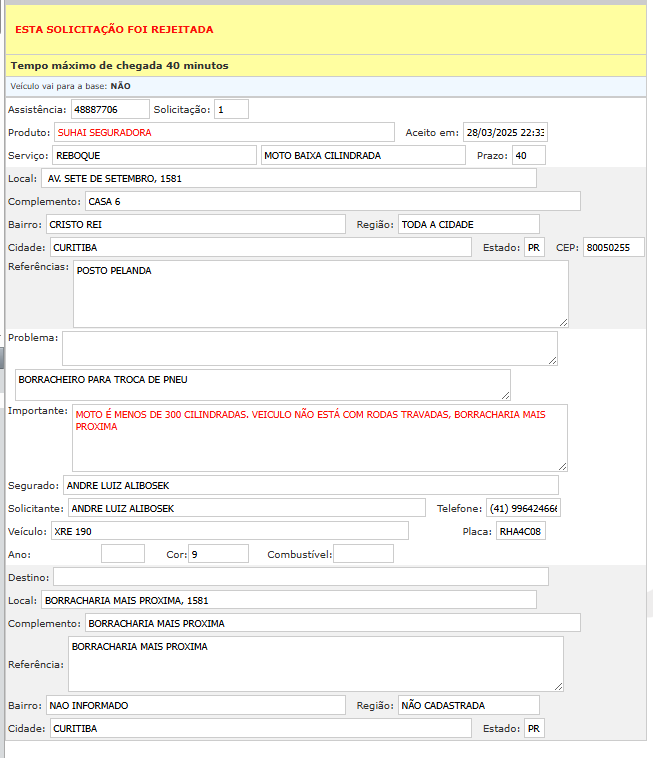
Task: Click the Região field showing NÃO CADASTRADA
Action: coord(468,705)
